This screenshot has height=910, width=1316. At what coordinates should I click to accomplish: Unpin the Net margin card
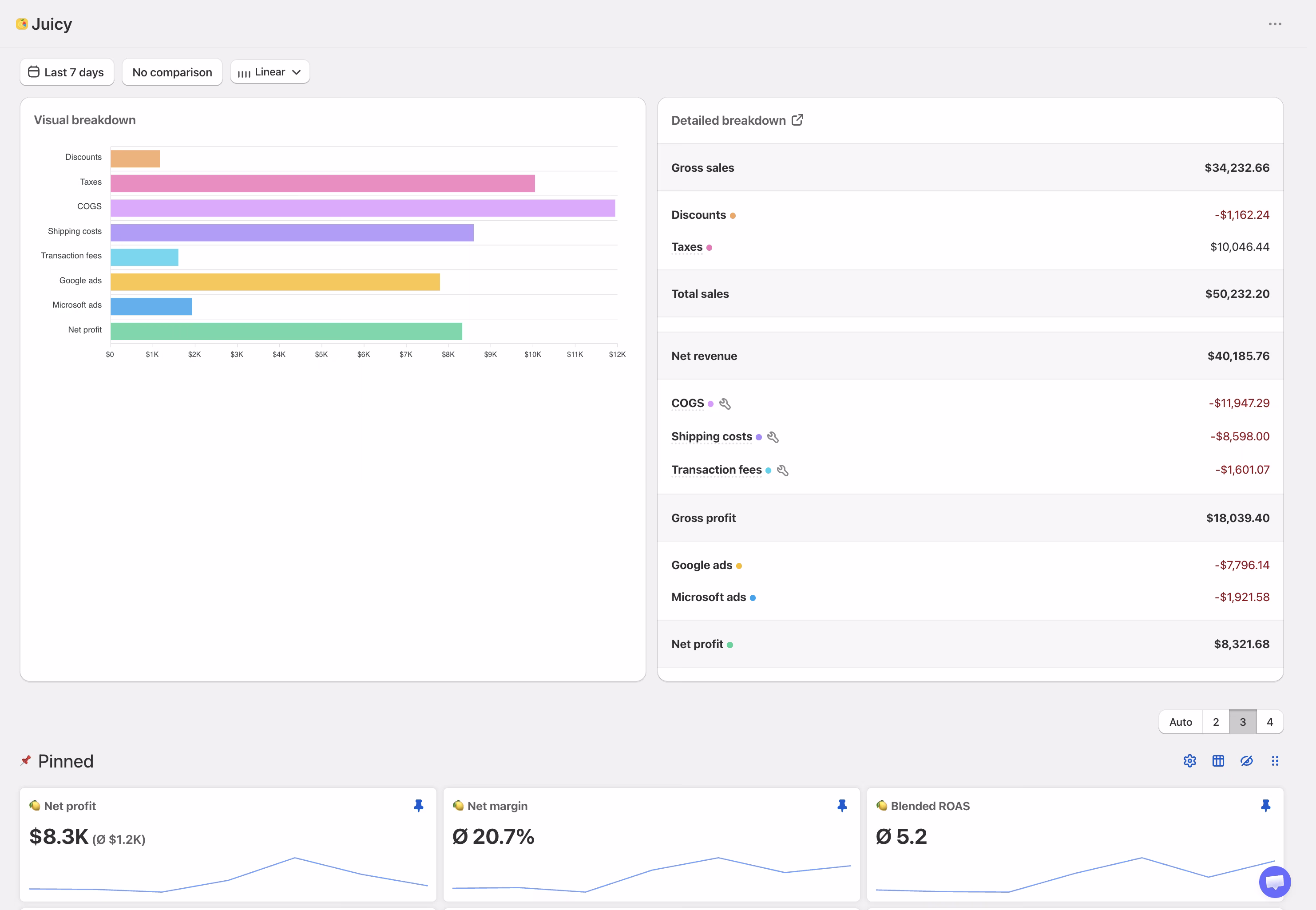tap(842, 806)
